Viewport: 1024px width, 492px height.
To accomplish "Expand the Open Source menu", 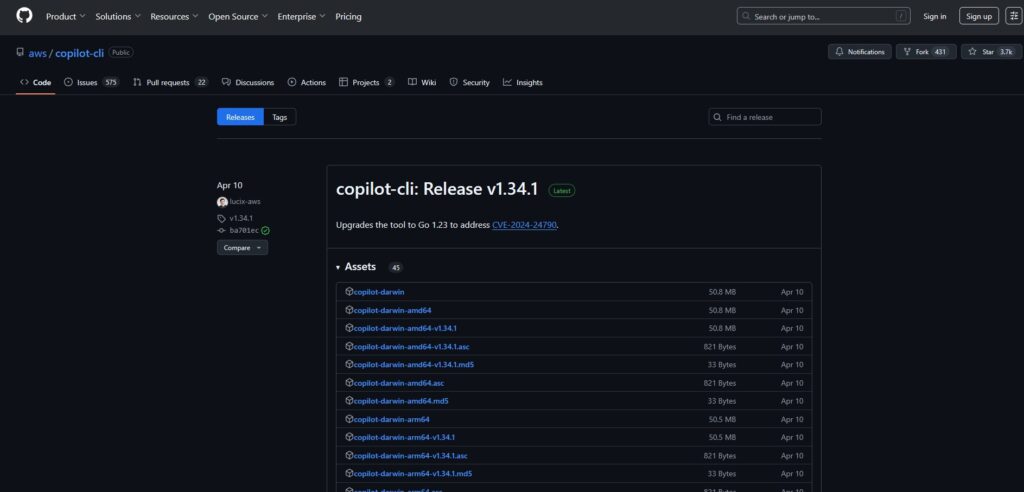I will pos(238,16).
